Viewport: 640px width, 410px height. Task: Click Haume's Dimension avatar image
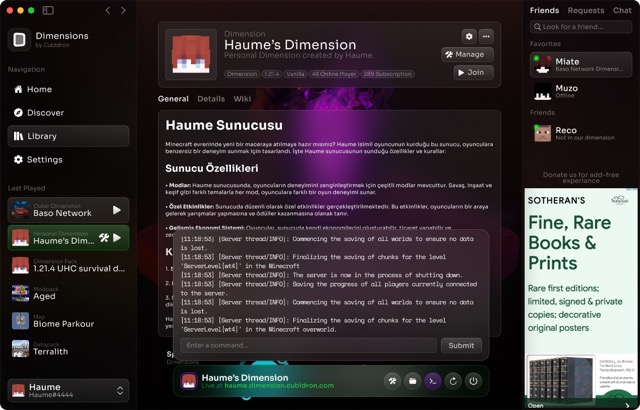tap(191, 54)
